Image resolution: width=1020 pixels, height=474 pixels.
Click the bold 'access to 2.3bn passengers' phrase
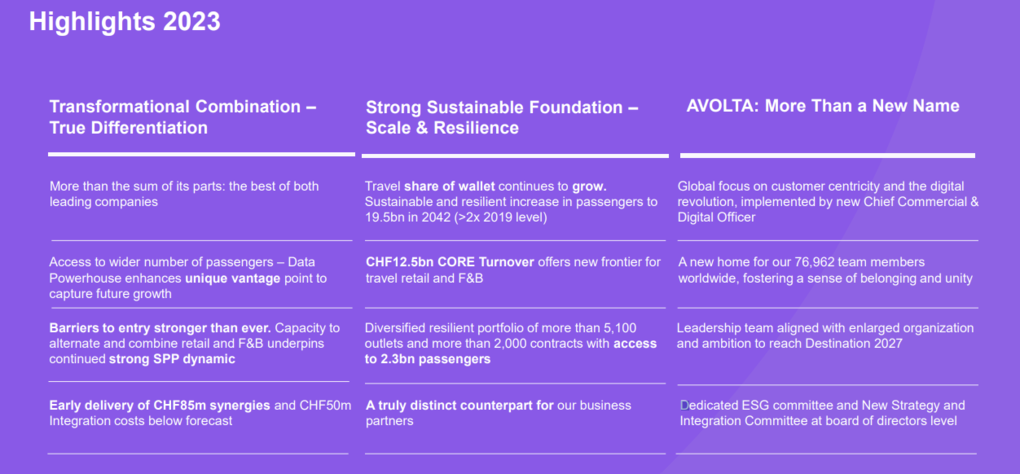coord(511,351)
